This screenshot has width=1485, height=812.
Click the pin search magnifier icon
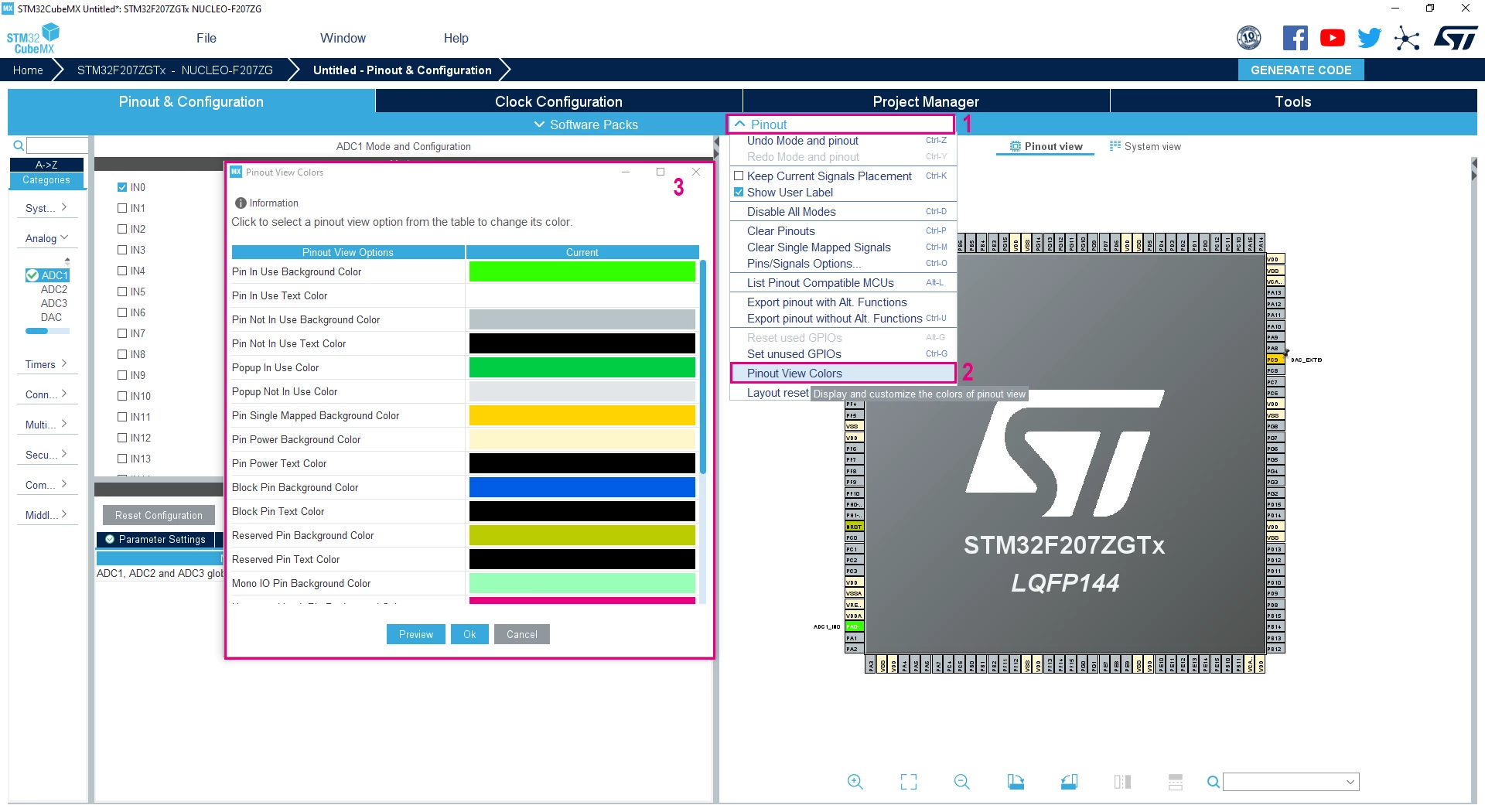click(x=1214, y=782)
